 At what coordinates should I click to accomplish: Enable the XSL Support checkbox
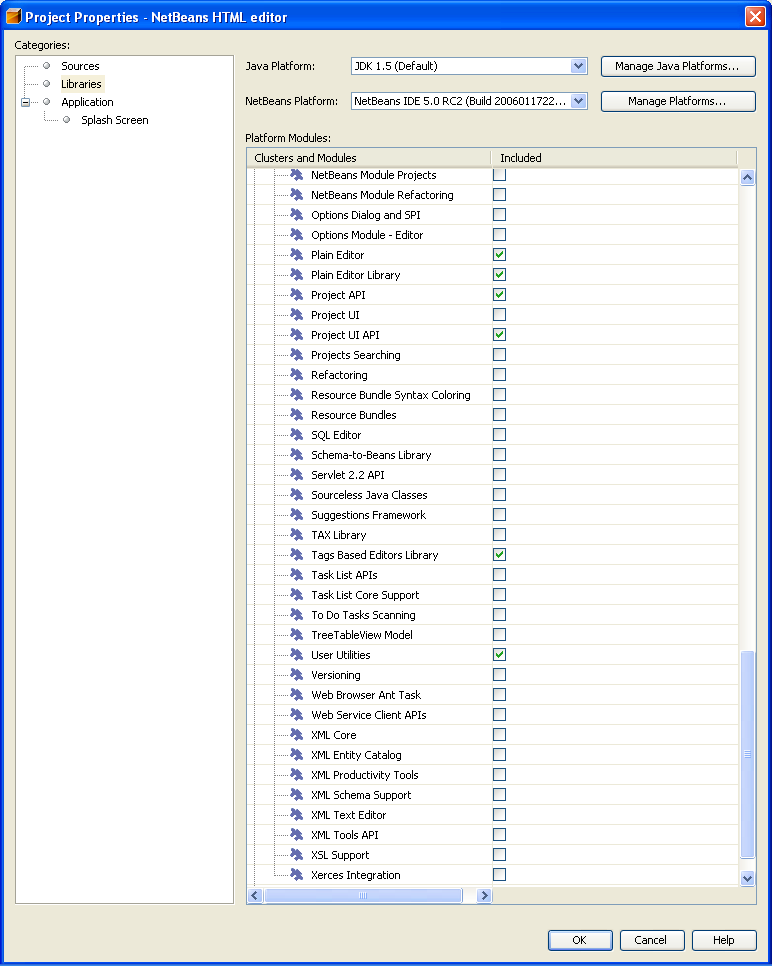pyautogui.click(x=499, y=855)
